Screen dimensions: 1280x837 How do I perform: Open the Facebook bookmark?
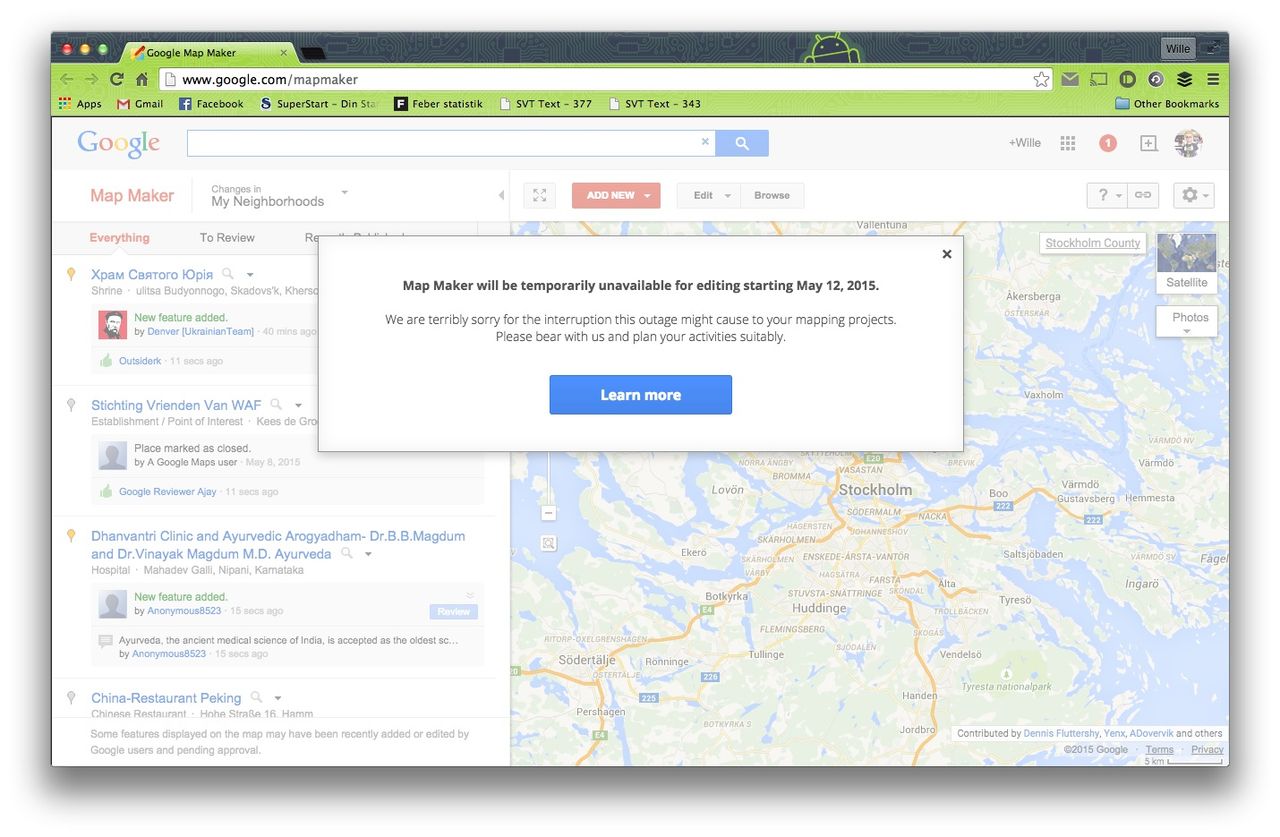click(211, 103)
